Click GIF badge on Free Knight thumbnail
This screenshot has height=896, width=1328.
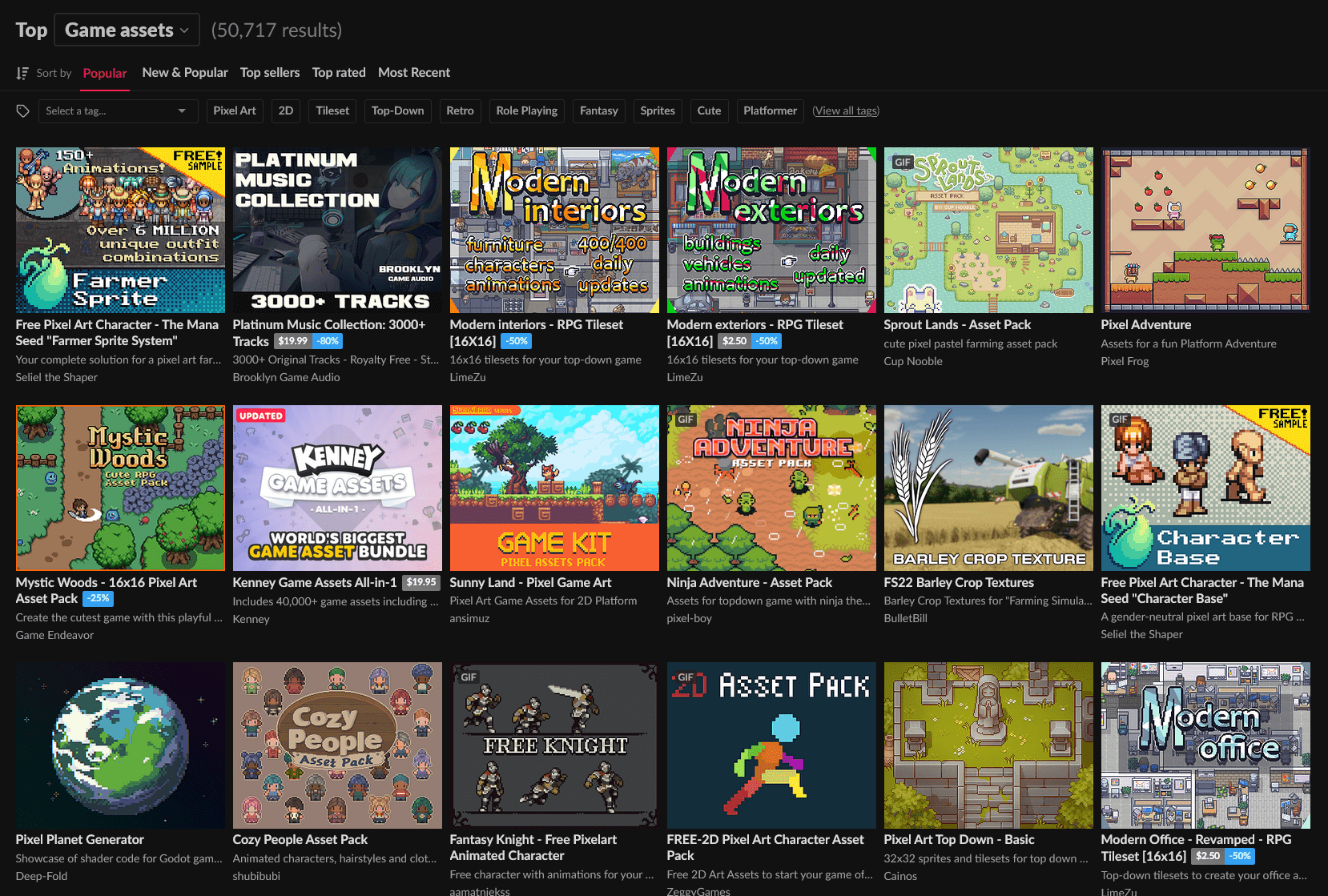pyautogui.click(x=469, y=677)
